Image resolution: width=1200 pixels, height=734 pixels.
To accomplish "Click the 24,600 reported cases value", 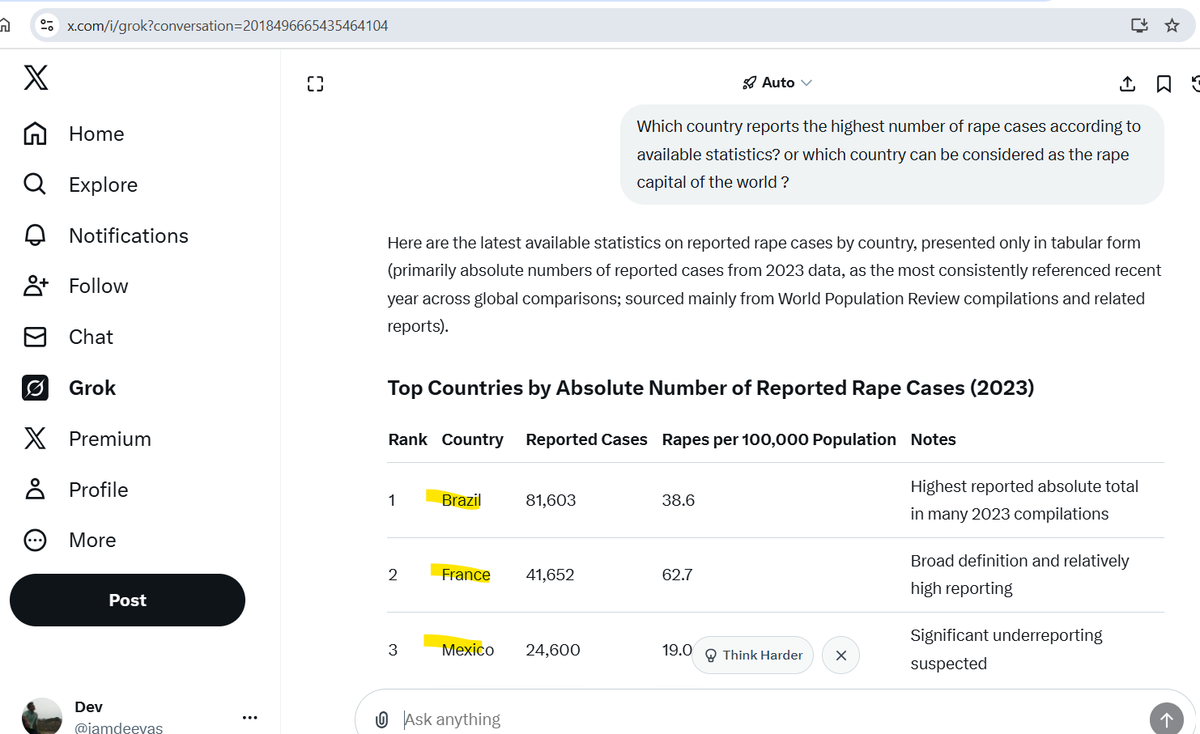I will [553, 650].
